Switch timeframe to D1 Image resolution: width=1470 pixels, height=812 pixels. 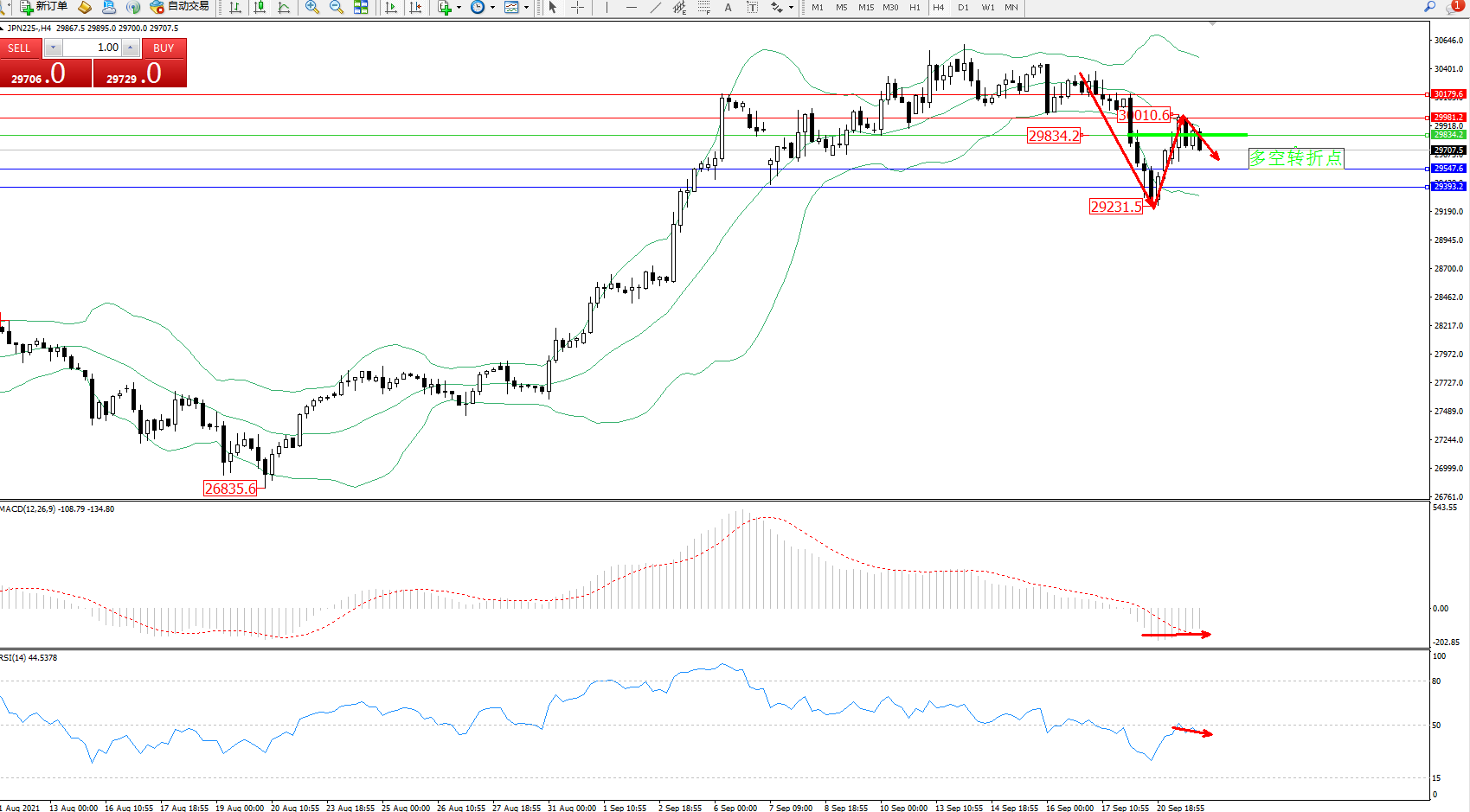[x=963, y=8]
